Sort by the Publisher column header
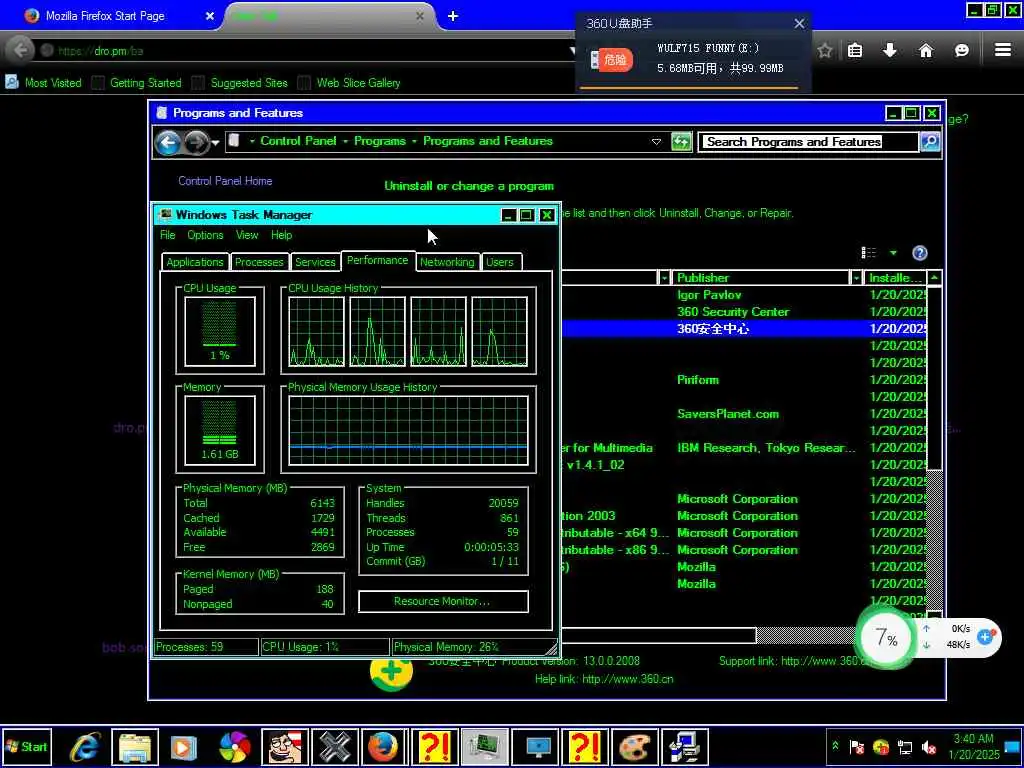The width and height of the screenshot is (1024, 768). pyautogui.click(x=761, y=278)
